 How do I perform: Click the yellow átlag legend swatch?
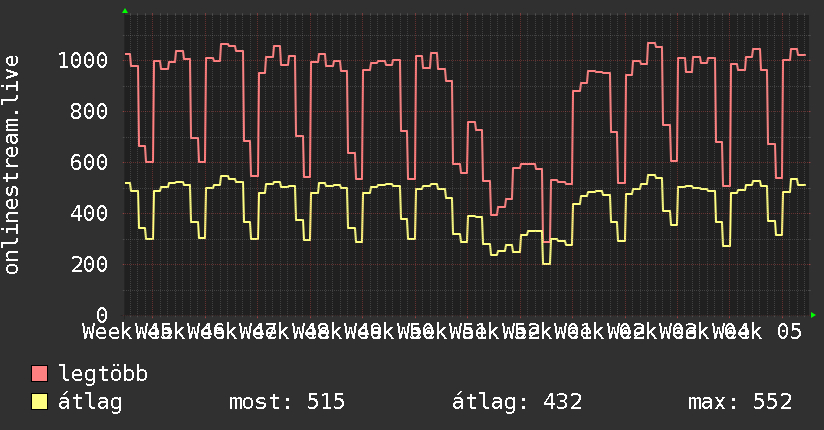(x=39, y=402)
